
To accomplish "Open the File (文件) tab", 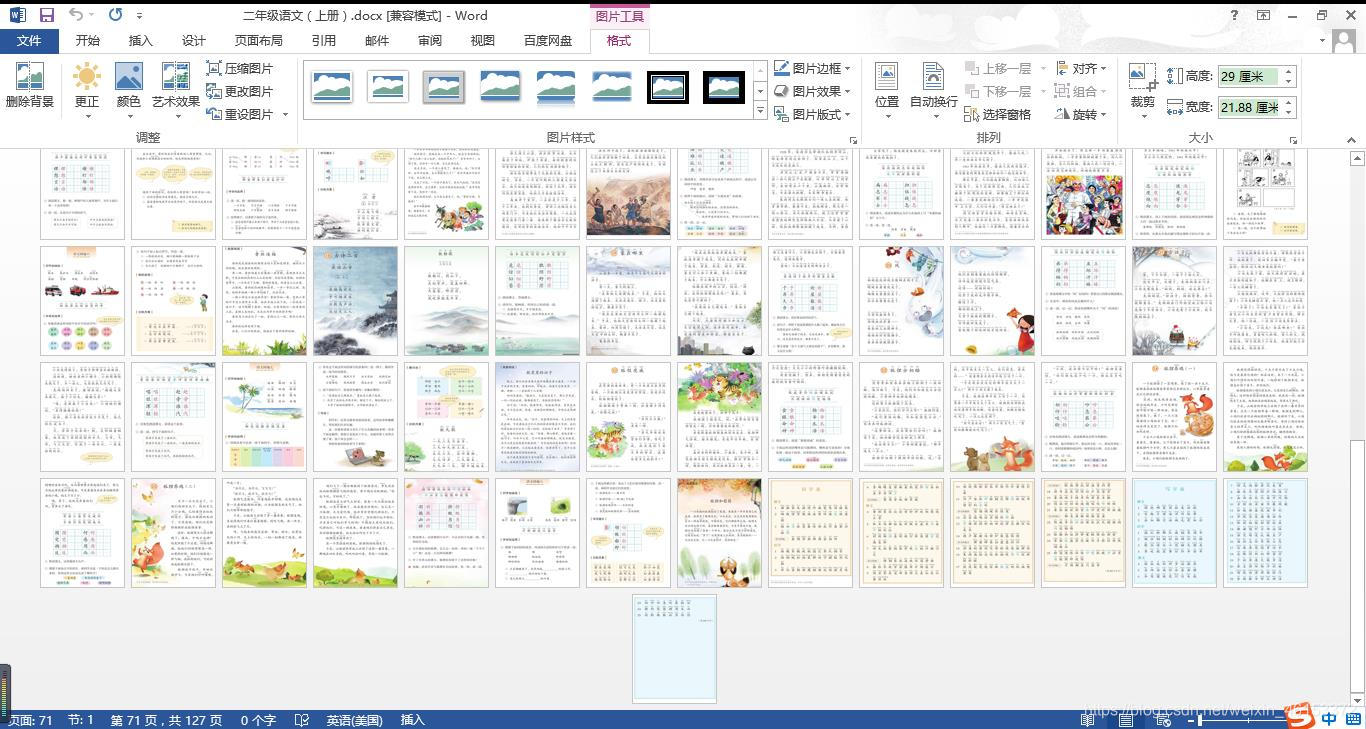I will tap(29, 41).
